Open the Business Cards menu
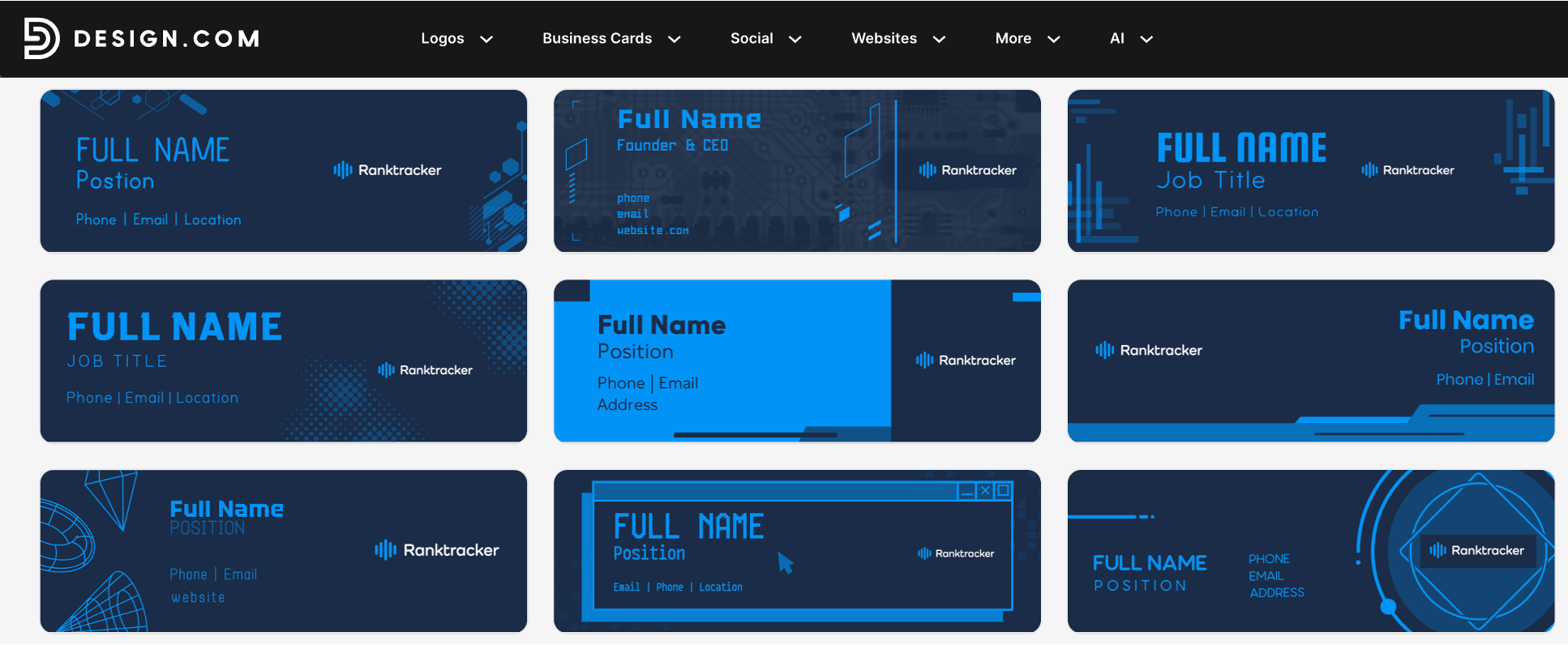1568x645 pixels. [x=598, y=38]
